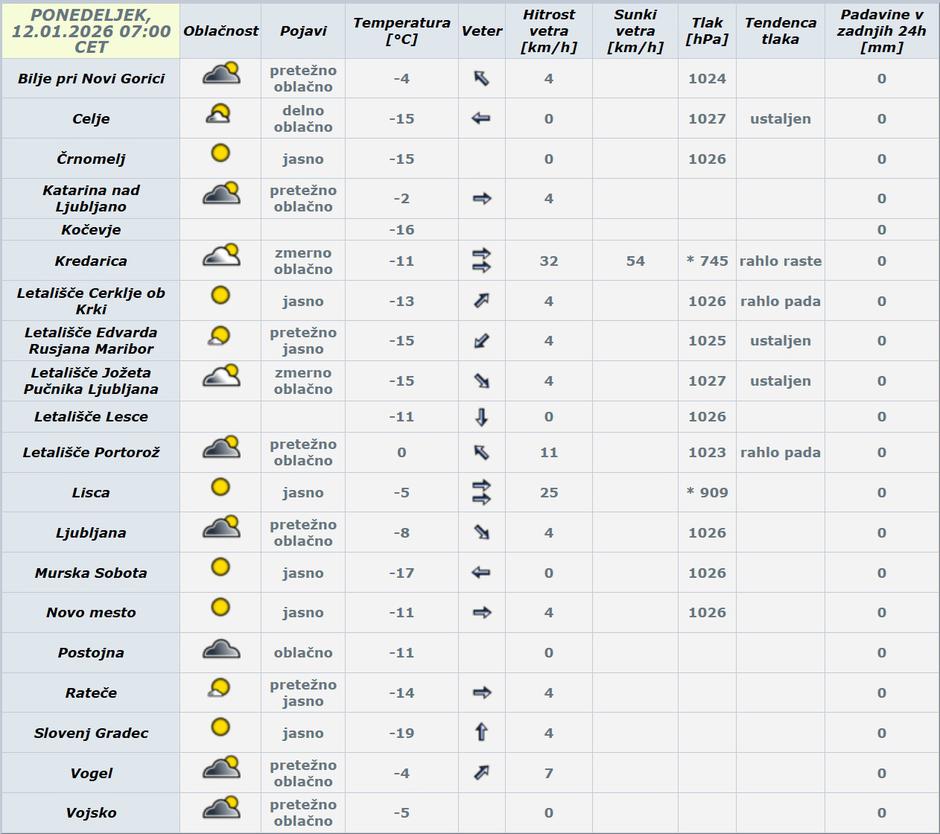Image resolution: width=940 pixels, height=834 pixels.
Task: Select the Temperatura column header
Action: point(403,30)
